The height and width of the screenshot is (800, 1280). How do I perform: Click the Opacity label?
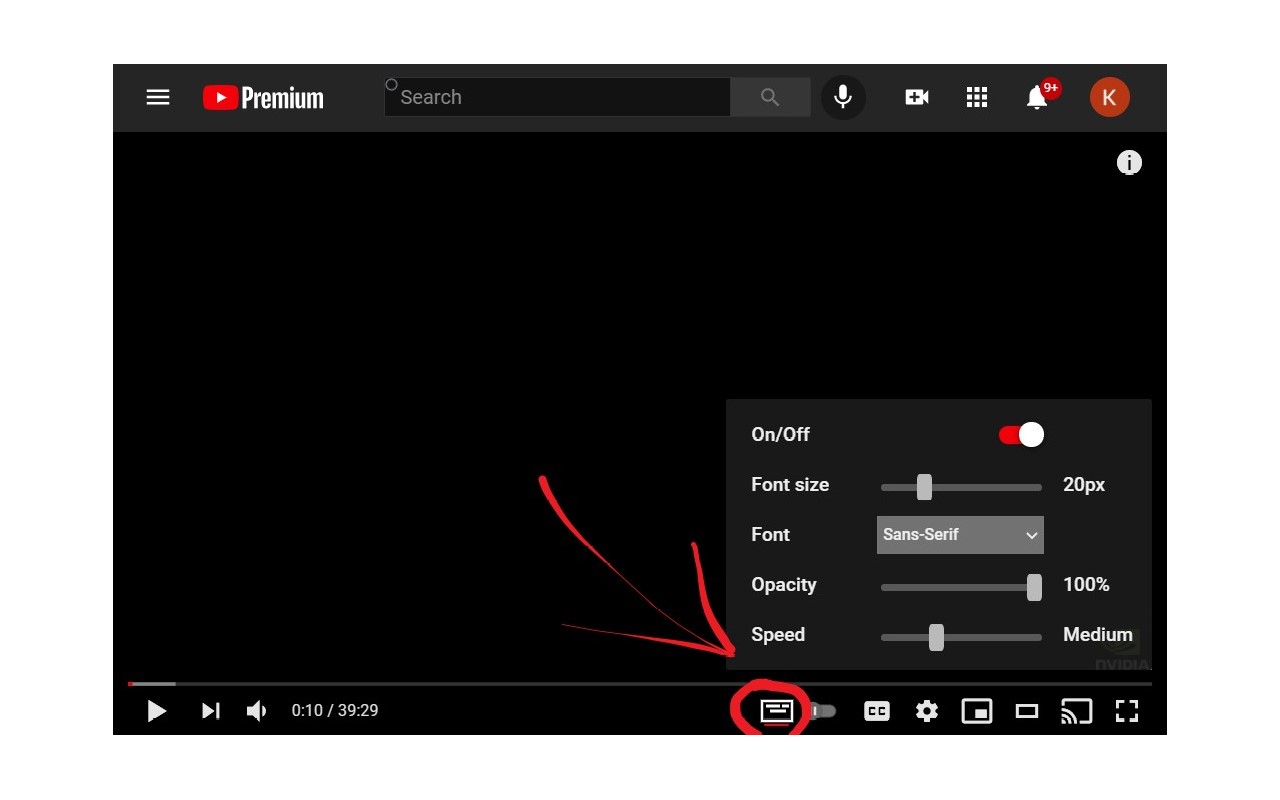point(784,585)
